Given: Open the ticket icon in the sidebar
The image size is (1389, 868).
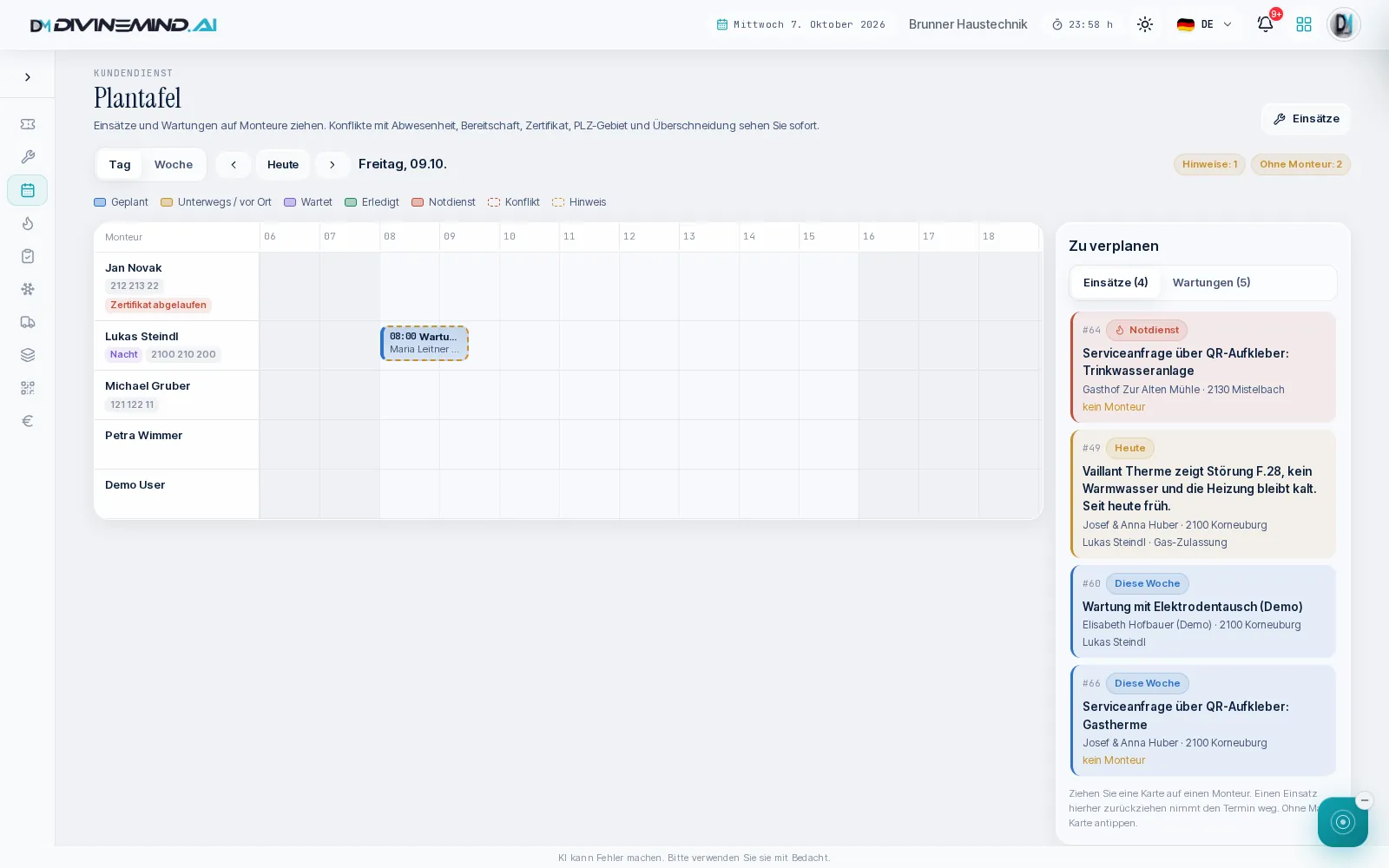Looking at the screenshot, I should pos(28,124).
